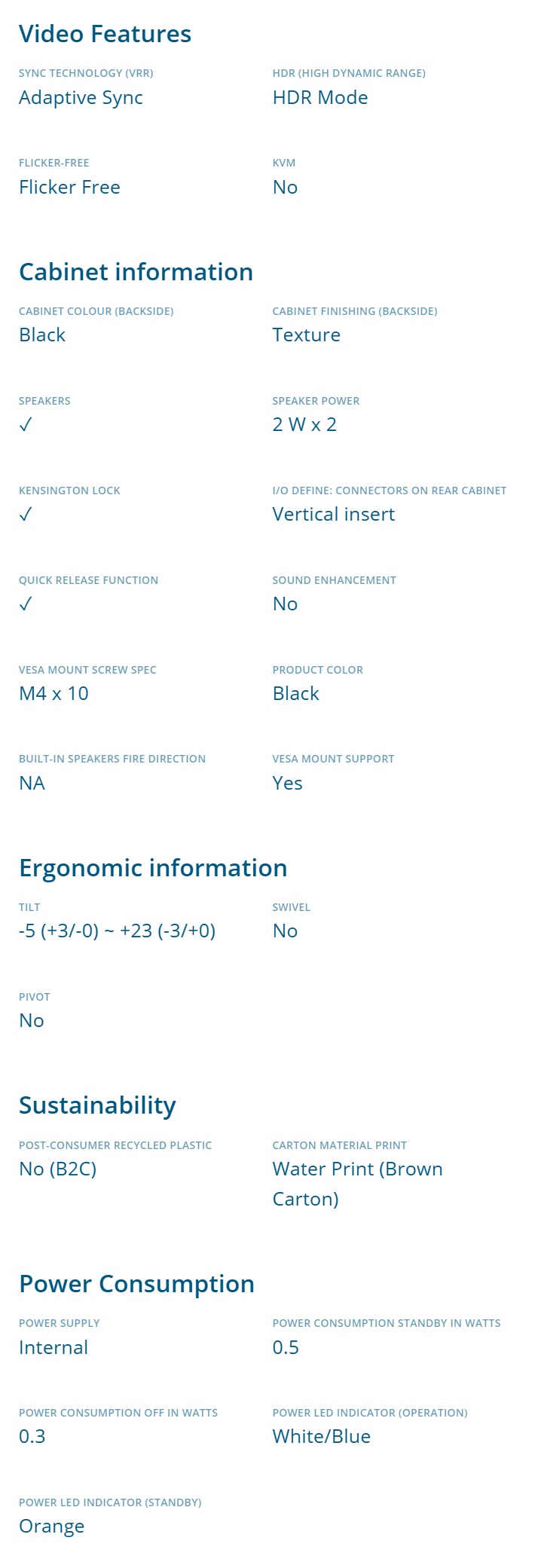
Task: Click the 2 W x 2 speaker power value
Action: click(304, 425)
